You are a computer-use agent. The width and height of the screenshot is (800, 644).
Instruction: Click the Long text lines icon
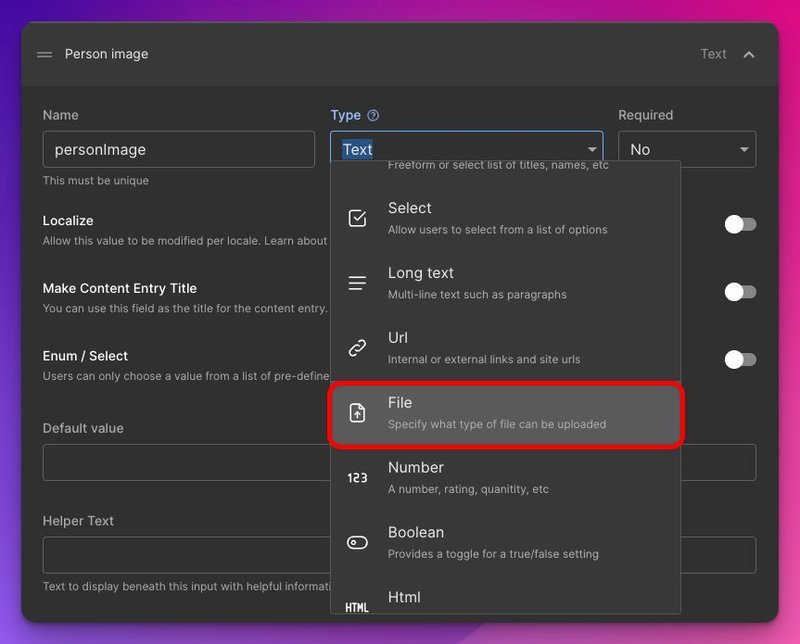click(x=357, y=283)
